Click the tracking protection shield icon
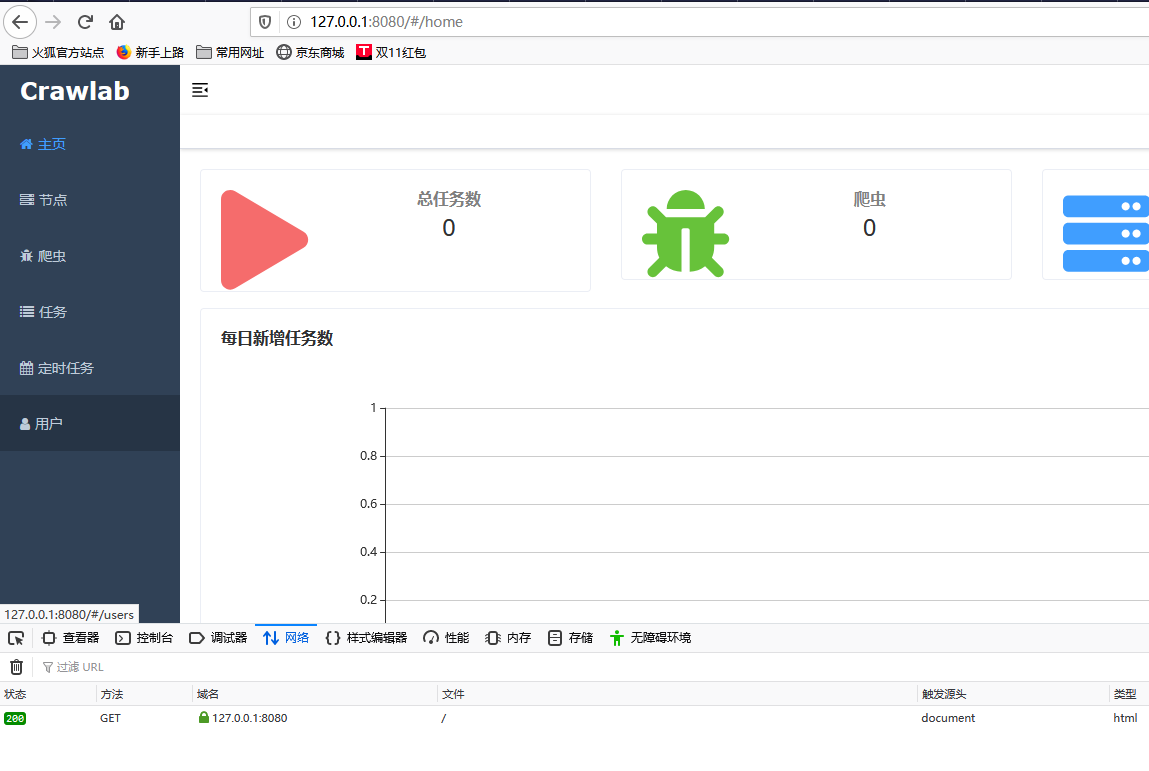Image resolution: width=1149 pixels, height=771 pixels. pyautogui.click(x=262, y=21)
